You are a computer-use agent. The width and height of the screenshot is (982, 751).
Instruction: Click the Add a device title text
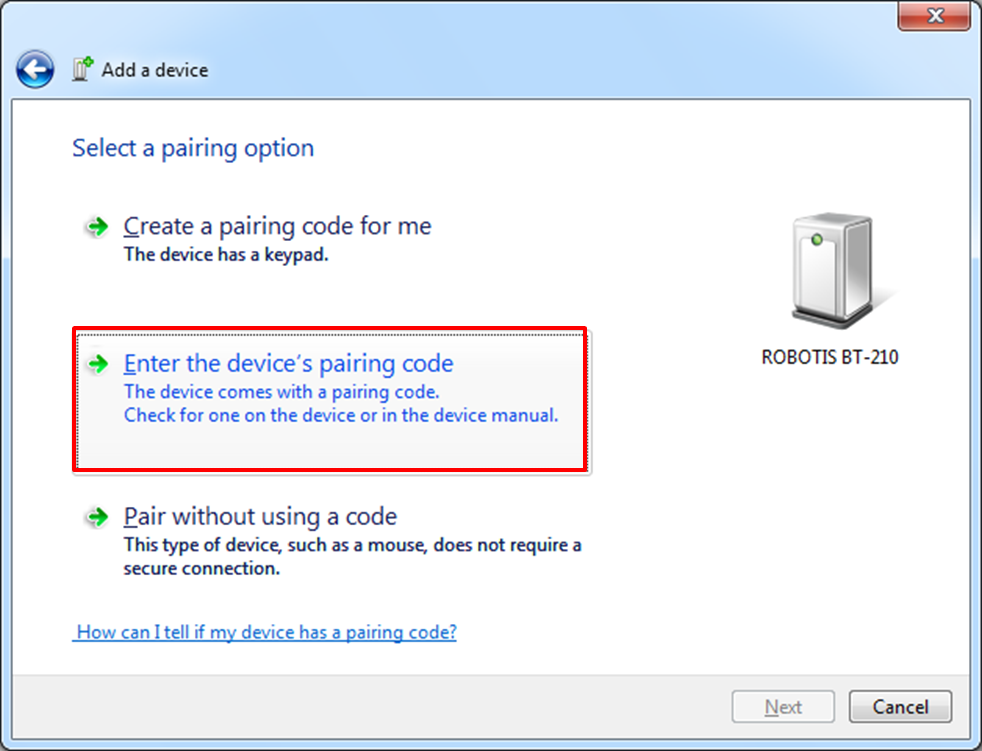[155, 70]
